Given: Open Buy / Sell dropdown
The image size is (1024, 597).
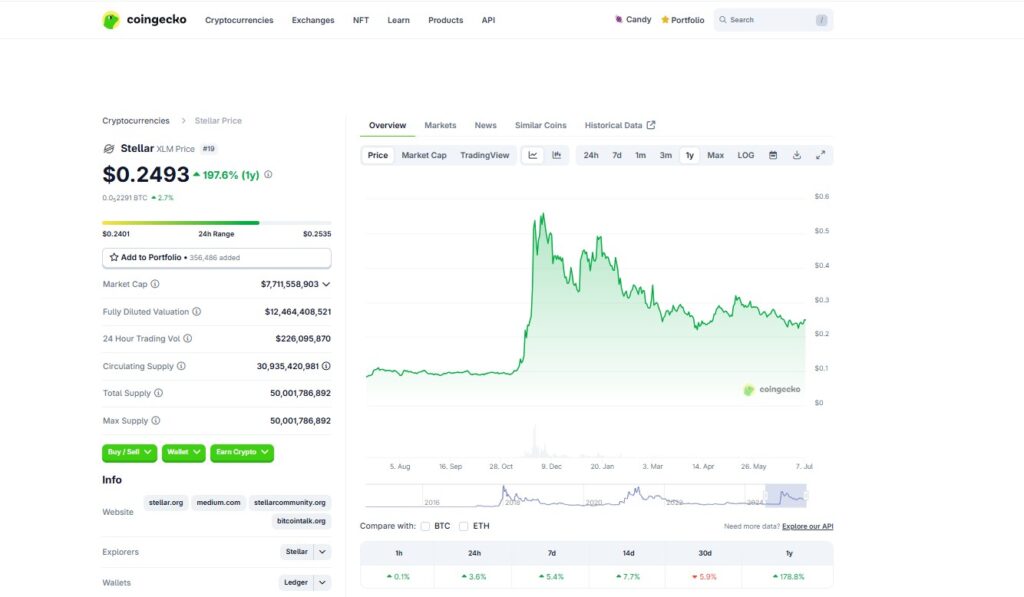Looking at the screenshot, I should (129, 452).
